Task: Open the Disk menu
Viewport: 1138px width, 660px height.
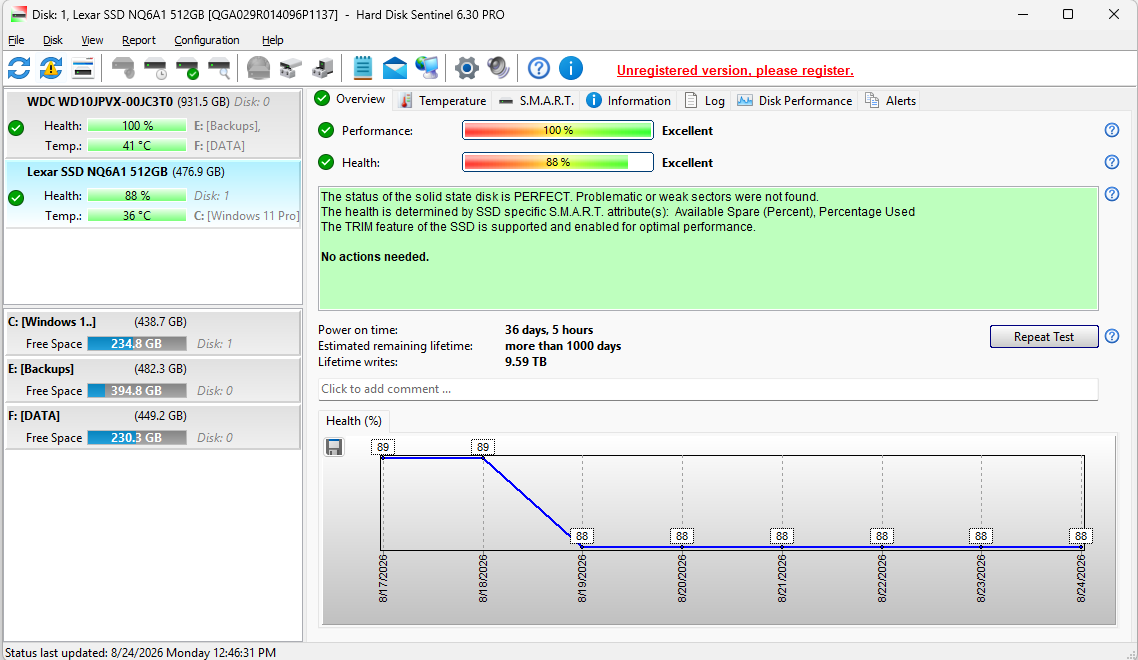Action: pos(52,40)
